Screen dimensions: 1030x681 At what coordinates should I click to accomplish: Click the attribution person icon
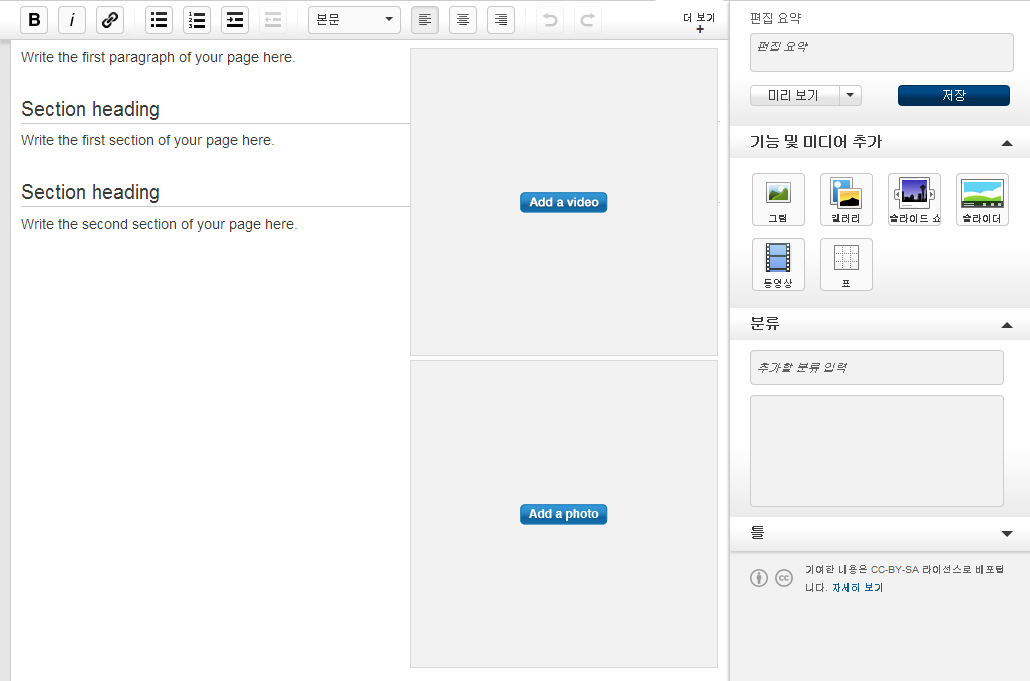point(759,578)
